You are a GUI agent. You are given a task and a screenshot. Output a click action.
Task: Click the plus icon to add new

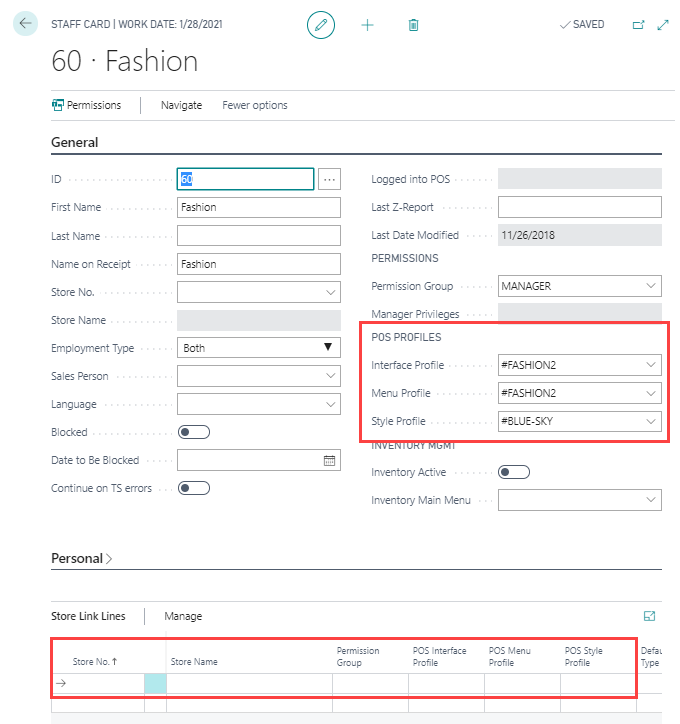(367, 25)
